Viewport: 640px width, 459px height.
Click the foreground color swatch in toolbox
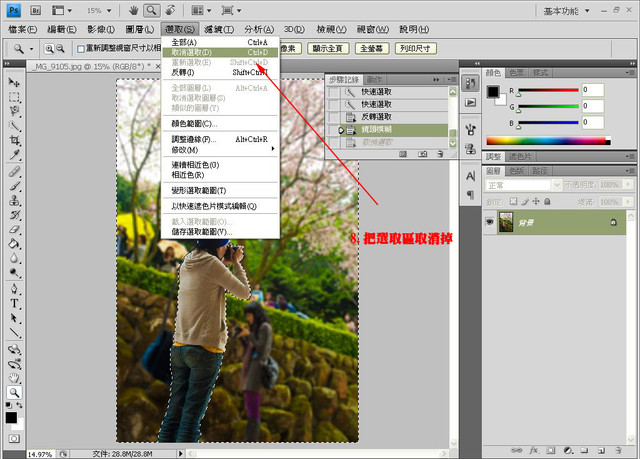(11, 417)
